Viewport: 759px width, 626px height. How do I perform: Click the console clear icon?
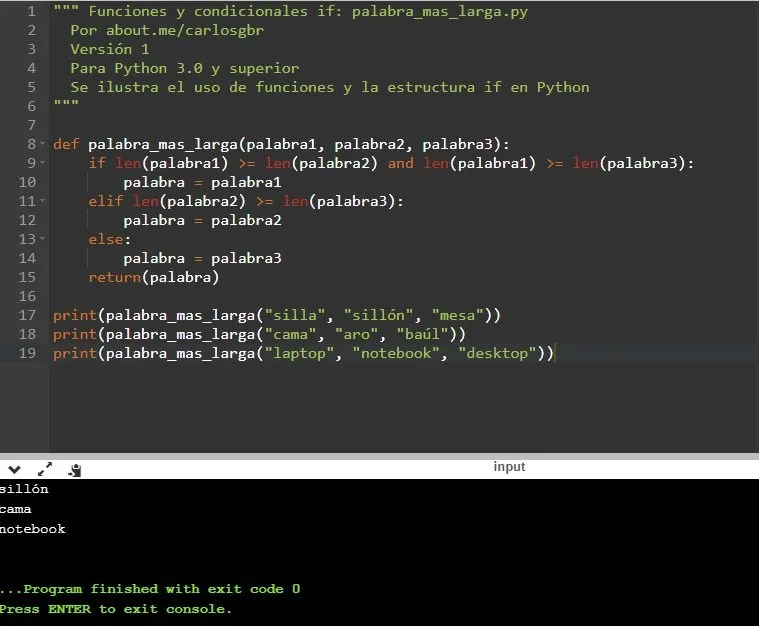pos(75,470)
